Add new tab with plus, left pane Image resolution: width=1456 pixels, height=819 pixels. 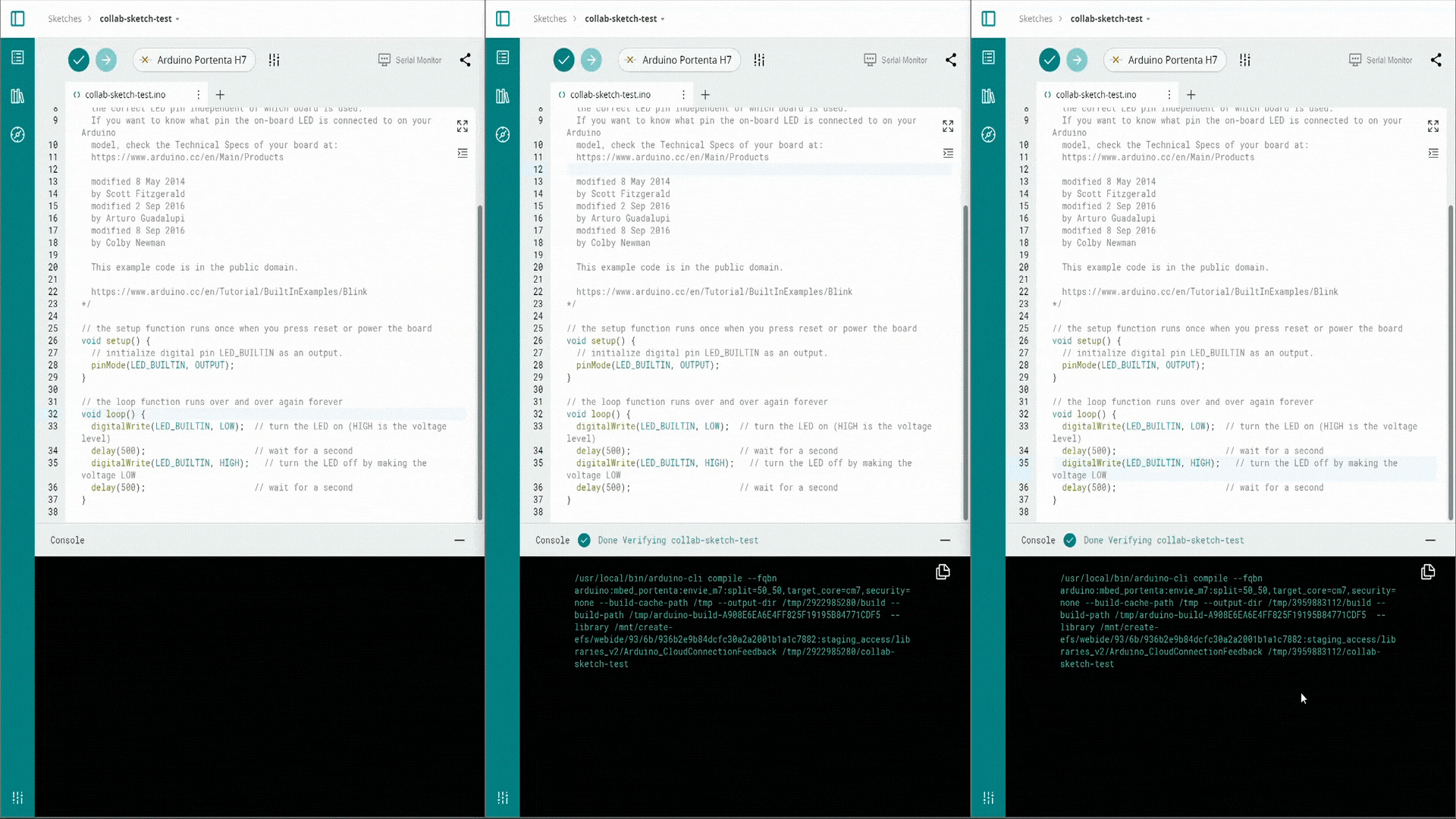pos(220,95)
